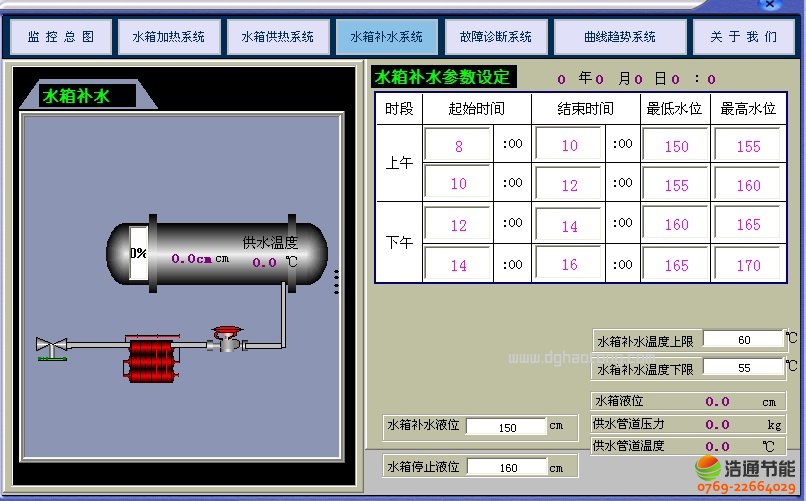Click the highest water level field showing 170

coord(748,265)
